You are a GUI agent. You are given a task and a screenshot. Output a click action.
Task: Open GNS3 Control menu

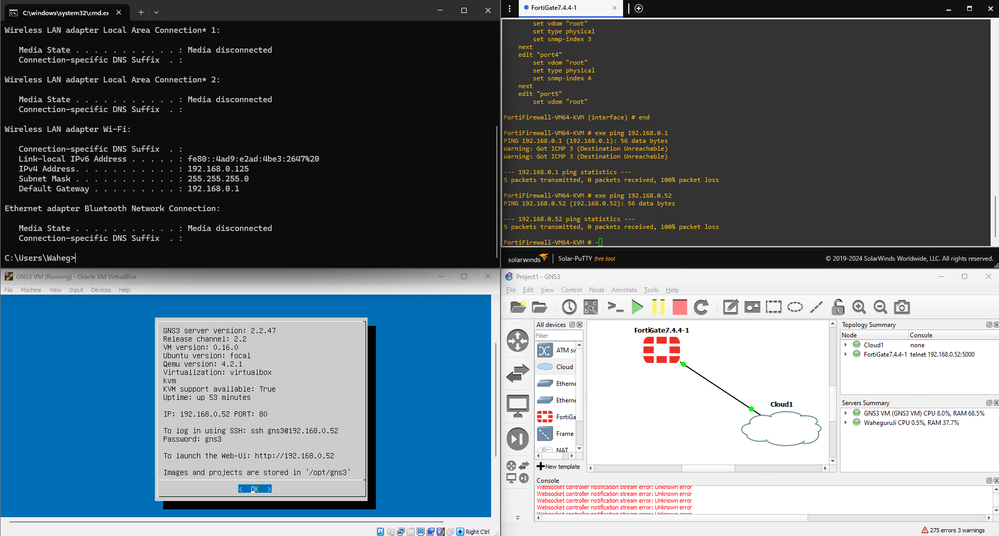571,290
